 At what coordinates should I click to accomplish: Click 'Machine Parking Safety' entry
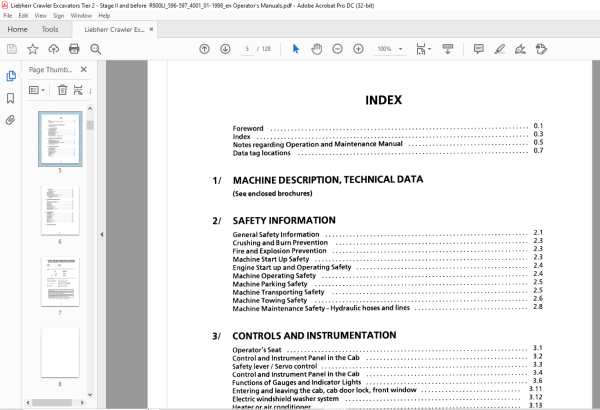point(270,284)
